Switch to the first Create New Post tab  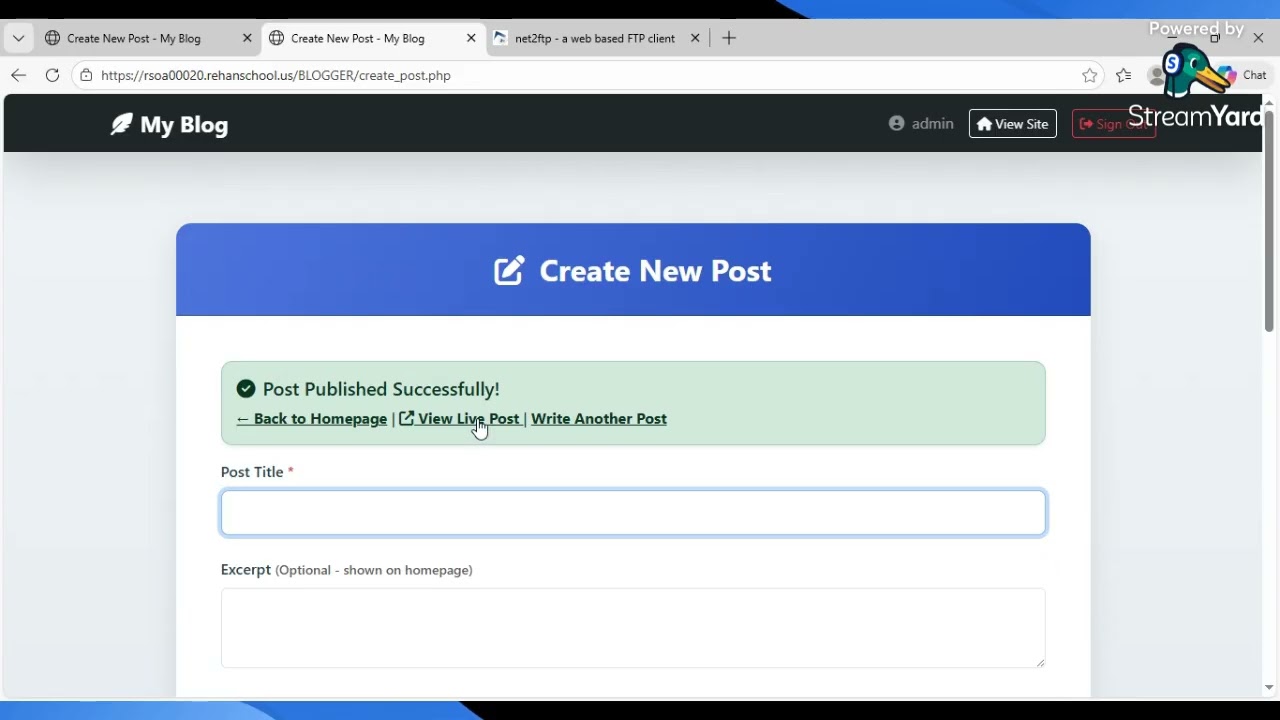point(134,38)
